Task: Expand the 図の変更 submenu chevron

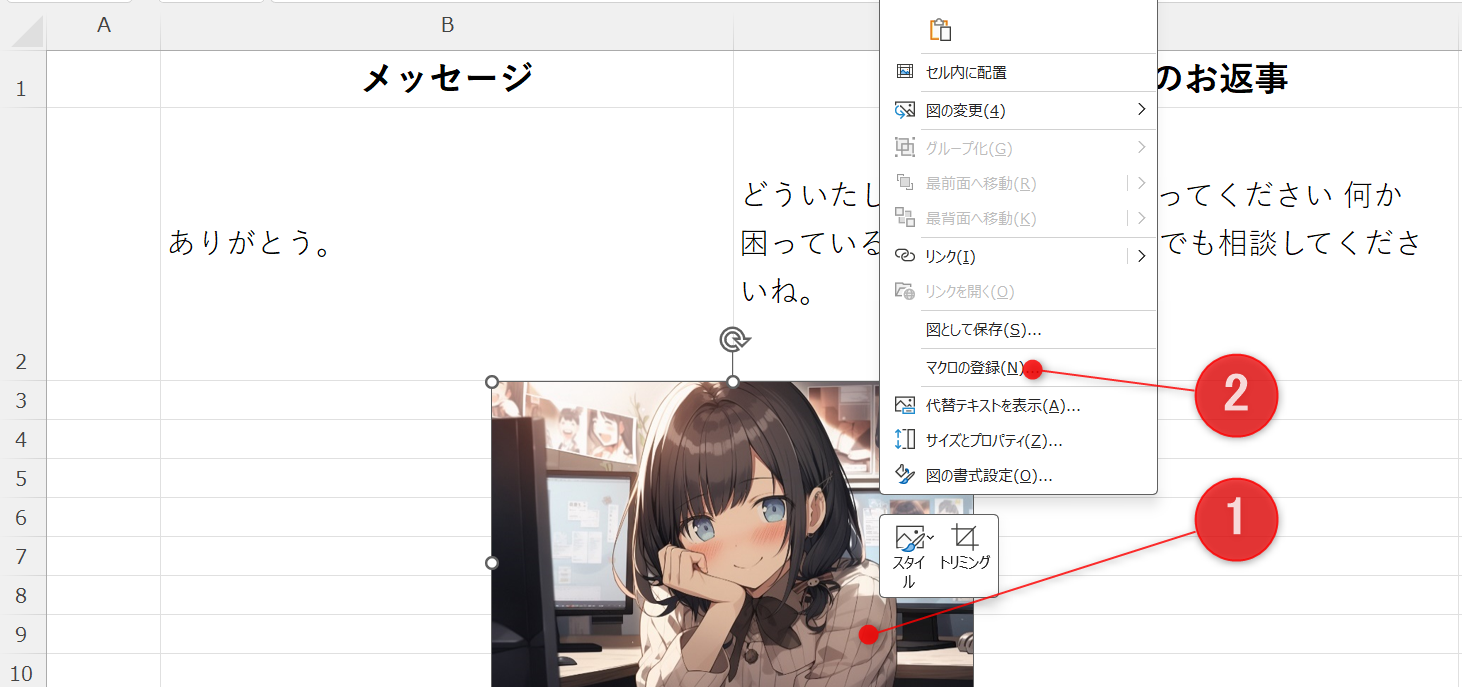Action: coord(1142,110)
